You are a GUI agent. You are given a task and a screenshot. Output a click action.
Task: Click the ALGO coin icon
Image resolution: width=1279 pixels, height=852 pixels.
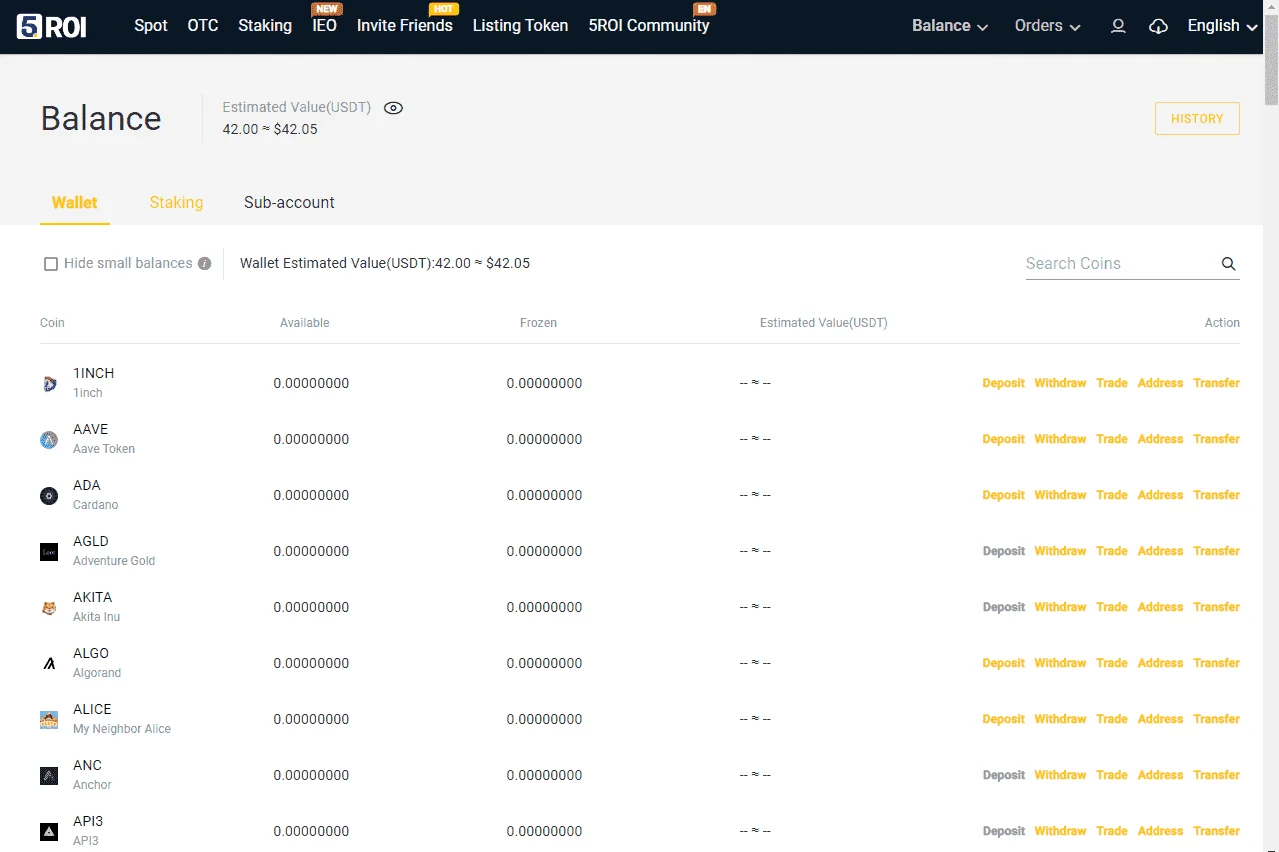coord(49,663)
